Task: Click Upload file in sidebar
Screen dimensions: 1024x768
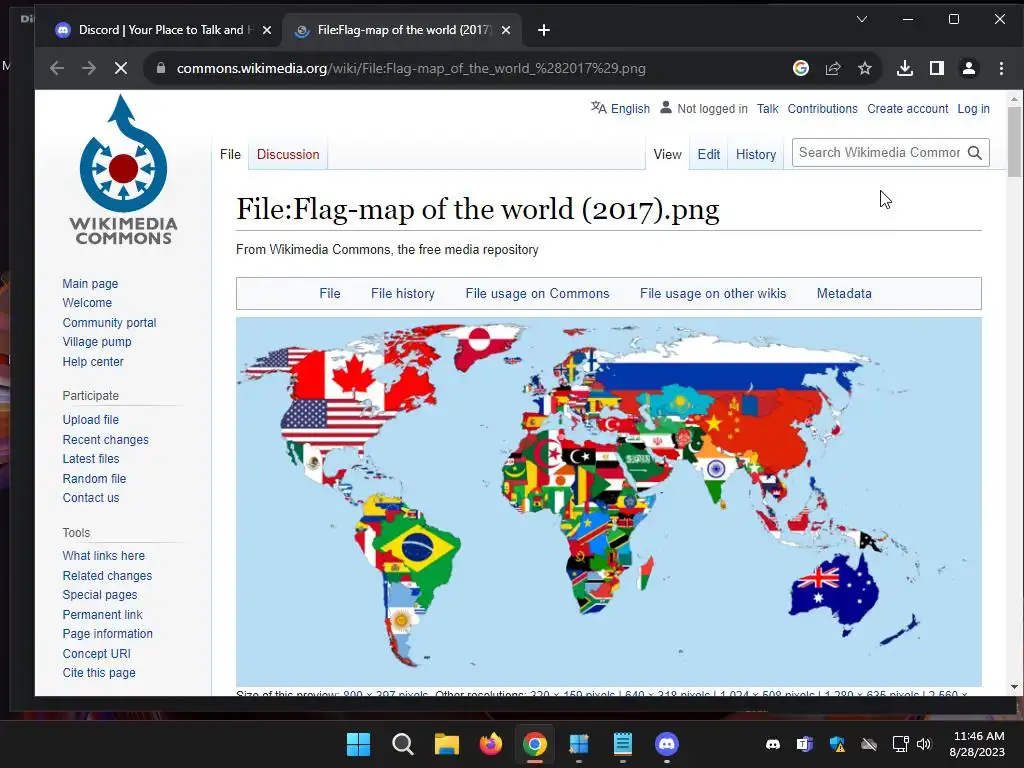Action: click(x=91, y=419)
